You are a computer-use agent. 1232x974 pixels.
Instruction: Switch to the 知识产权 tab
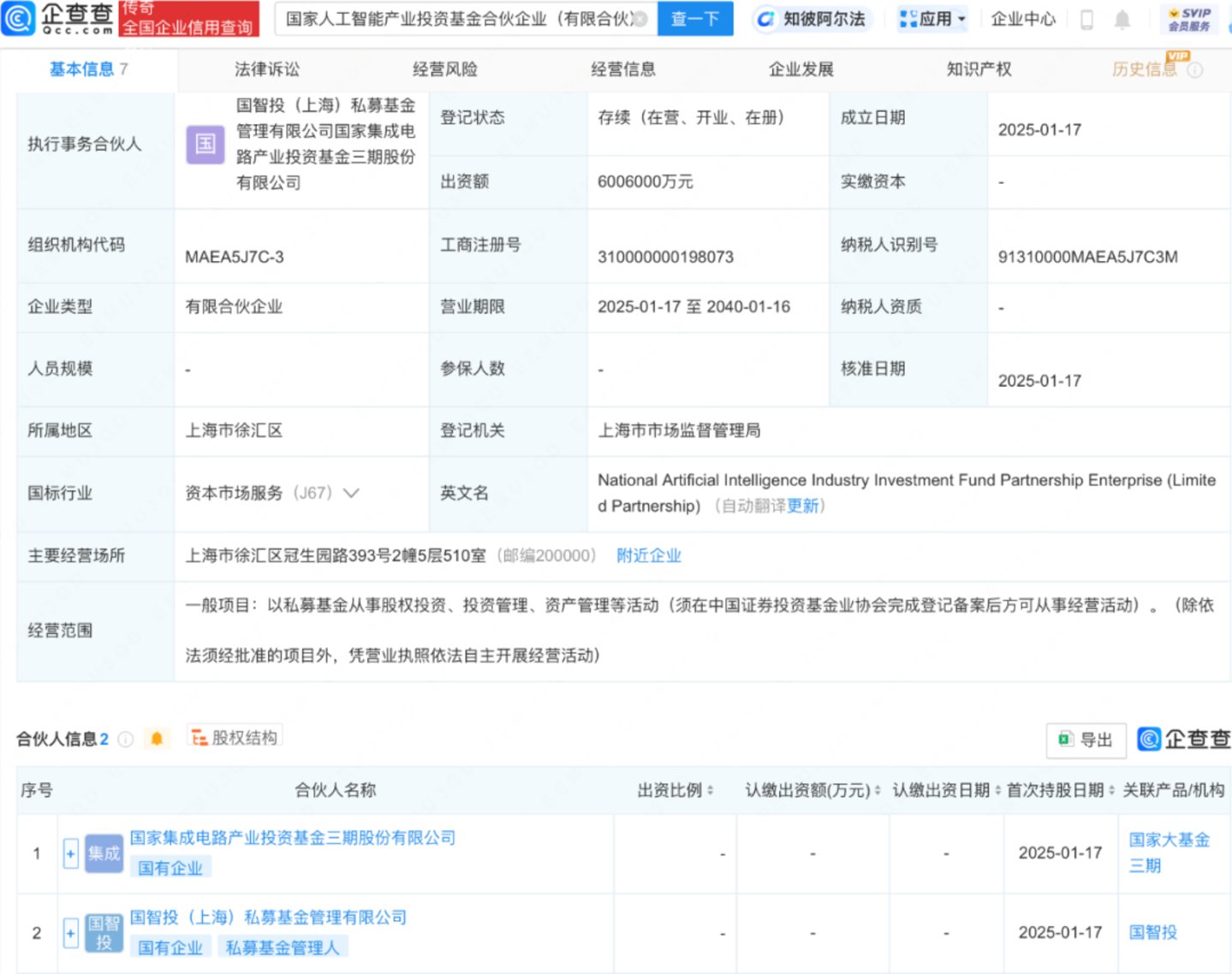(x=979, y=69)
